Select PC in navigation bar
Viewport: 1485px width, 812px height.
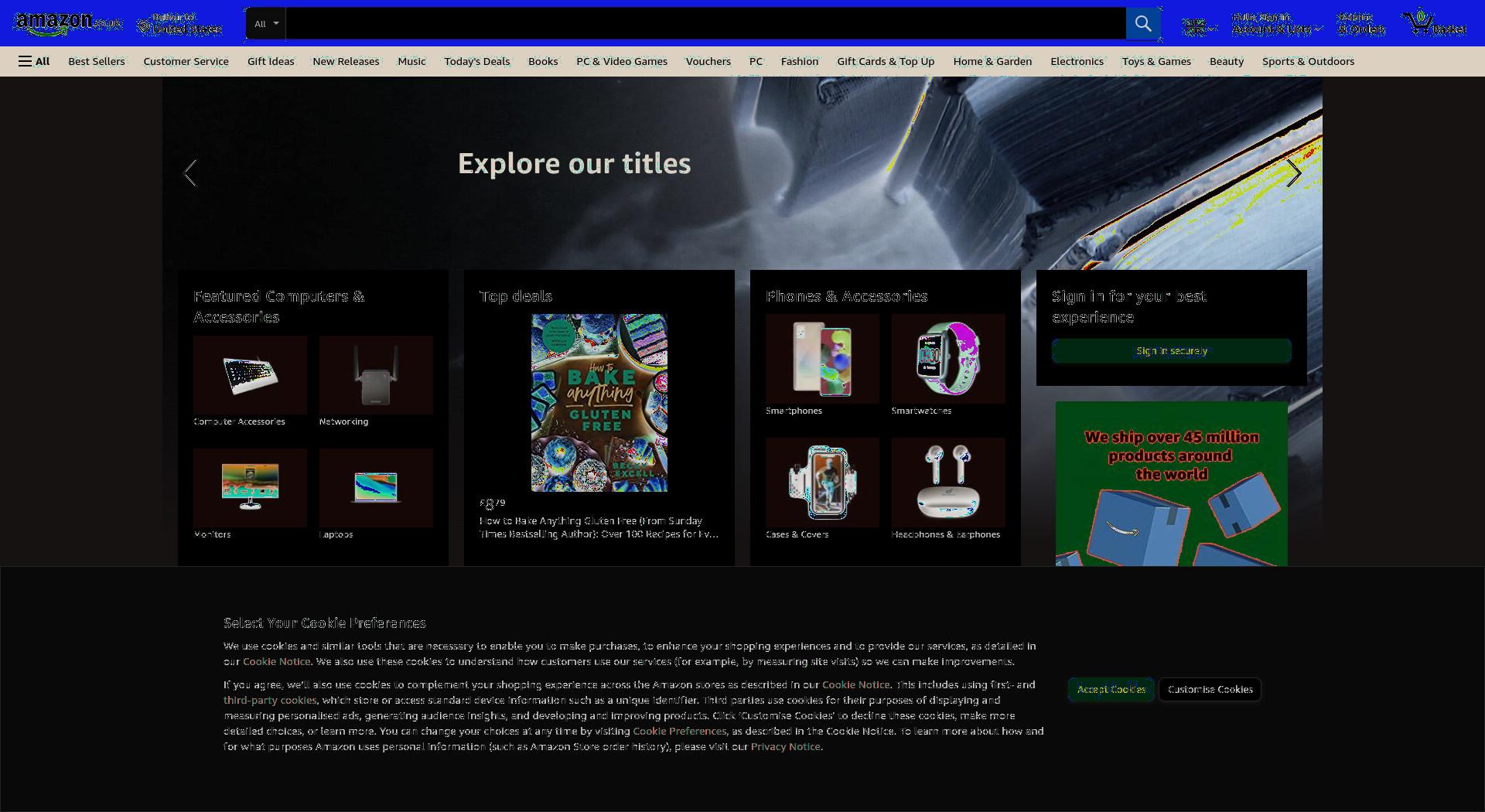756,61
